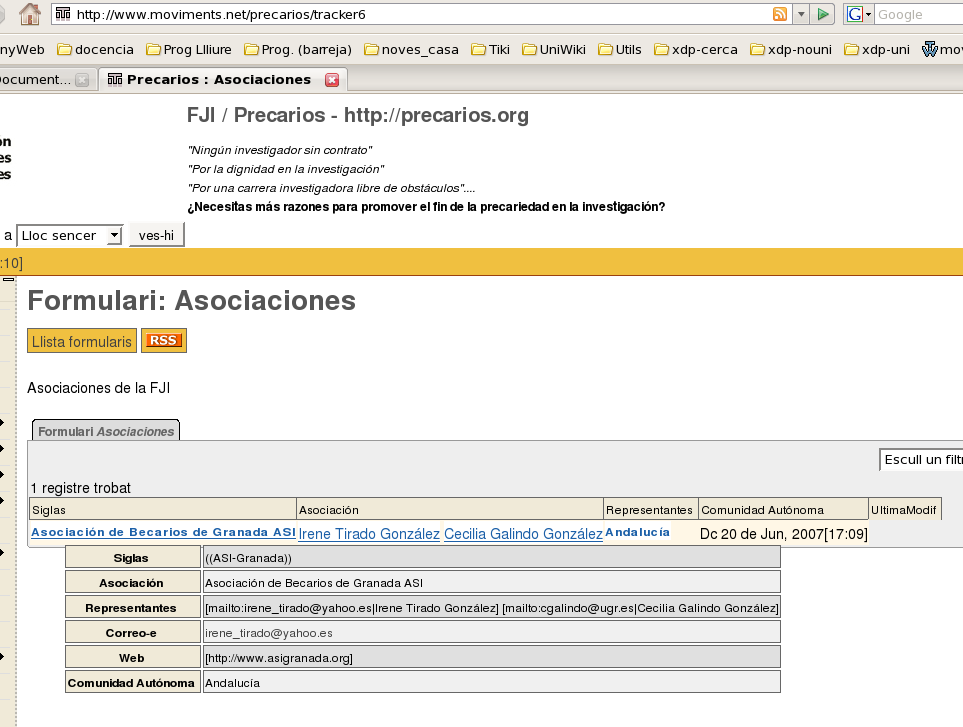The image size is (963, 727).
Task: Open the Utils bookmark folder
Action: click(620, 50)
